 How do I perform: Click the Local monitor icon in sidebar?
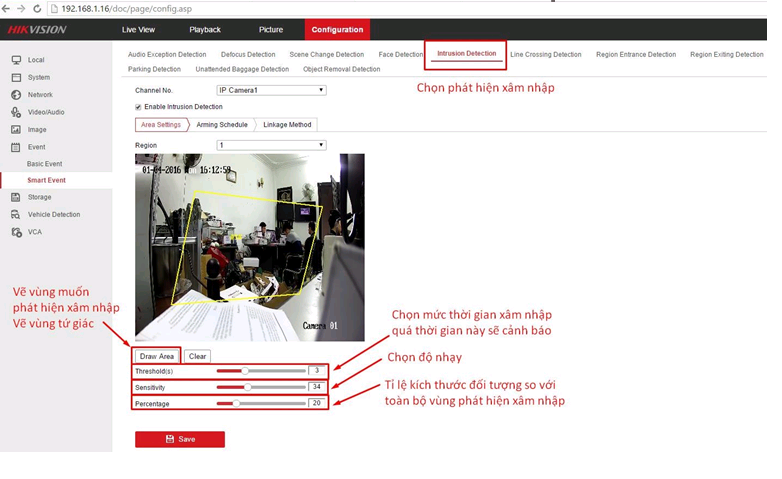click(16, 60)
